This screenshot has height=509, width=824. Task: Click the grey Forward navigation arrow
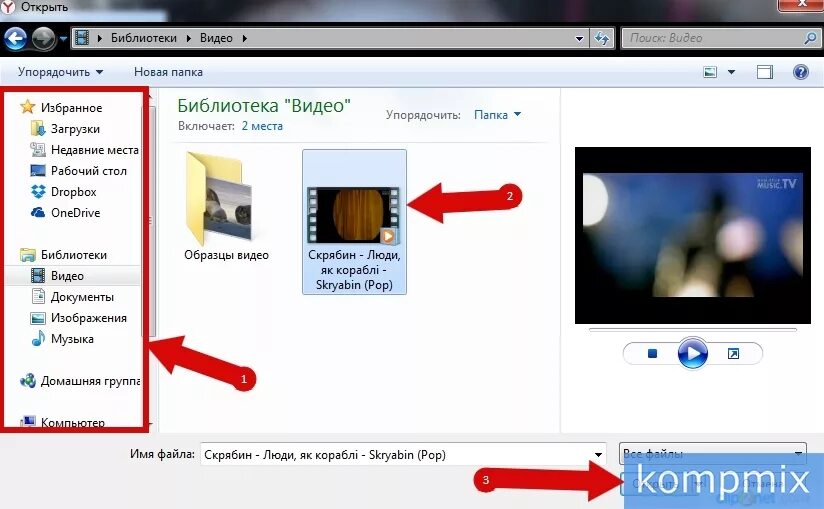(x=43, y=39)
